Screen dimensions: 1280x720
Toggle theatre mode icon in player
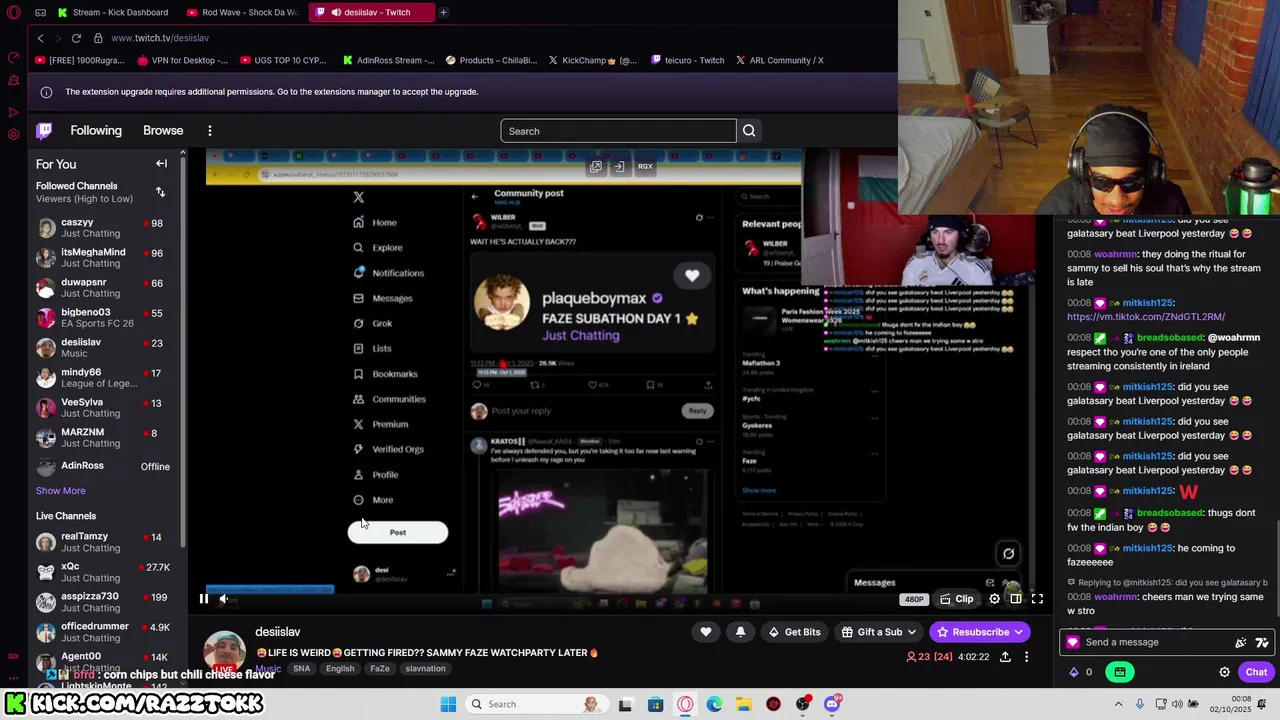tap(1015, 599)
